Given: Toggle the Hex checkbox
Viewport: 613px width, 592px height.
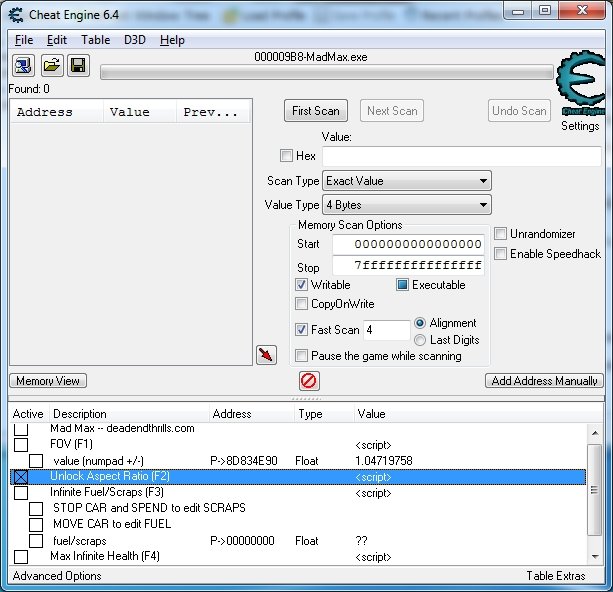Looking at the screenshot, I should pos(286,156).
